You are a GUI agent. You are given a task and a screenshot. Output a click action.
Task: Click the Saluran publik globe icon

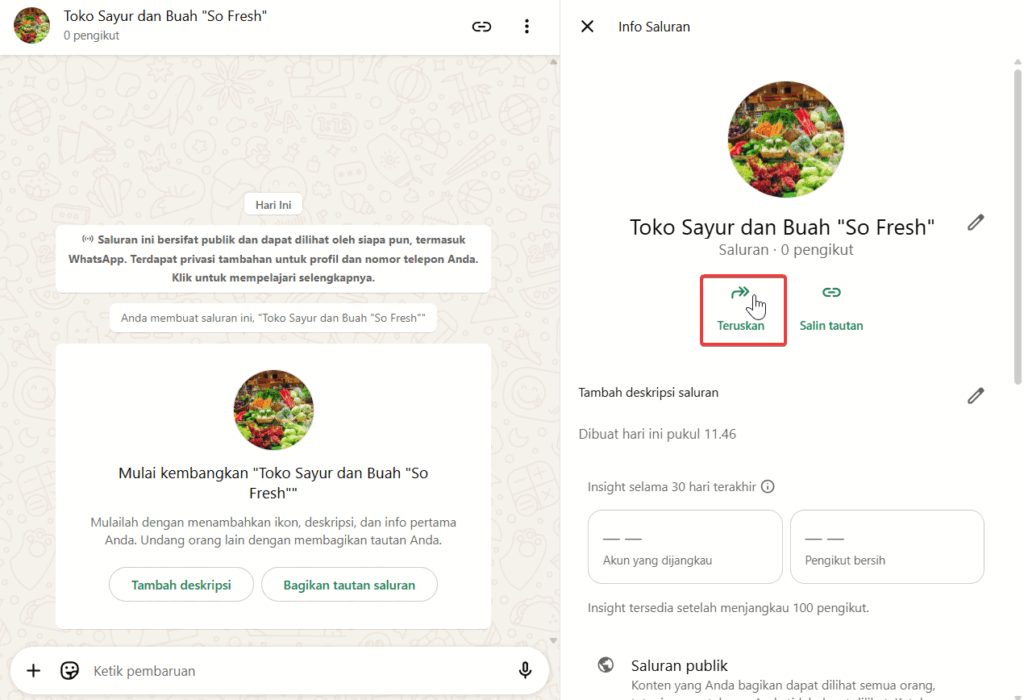pyautogui.click(x=605, y=665)
